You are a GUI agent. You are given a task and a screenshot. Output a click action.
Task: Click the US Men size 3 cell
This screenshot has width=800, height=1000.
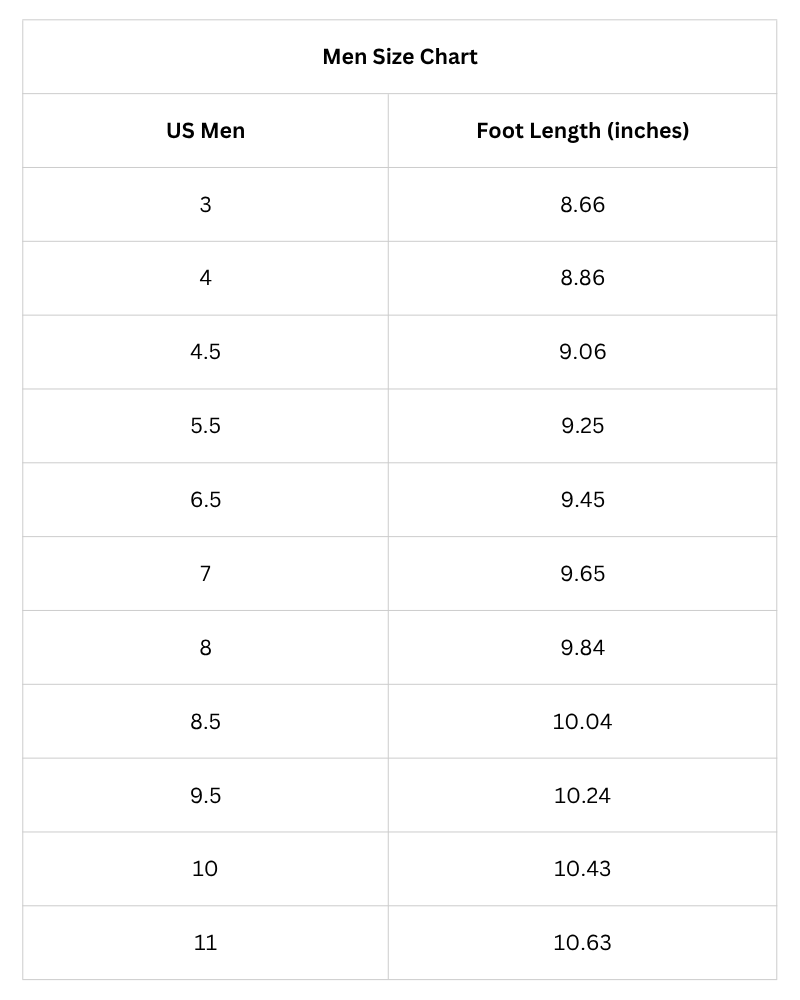(205, 205)
